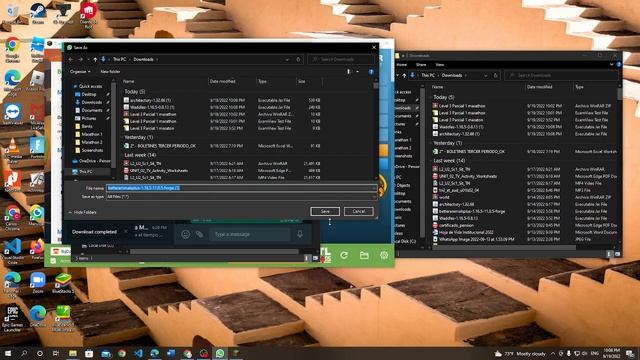Image resolution: width=640 pixels, height=360 pixels.
Task: Select BOLETINES TERCER PERIODO_OK in Save As list
Action: click(163, 146)
